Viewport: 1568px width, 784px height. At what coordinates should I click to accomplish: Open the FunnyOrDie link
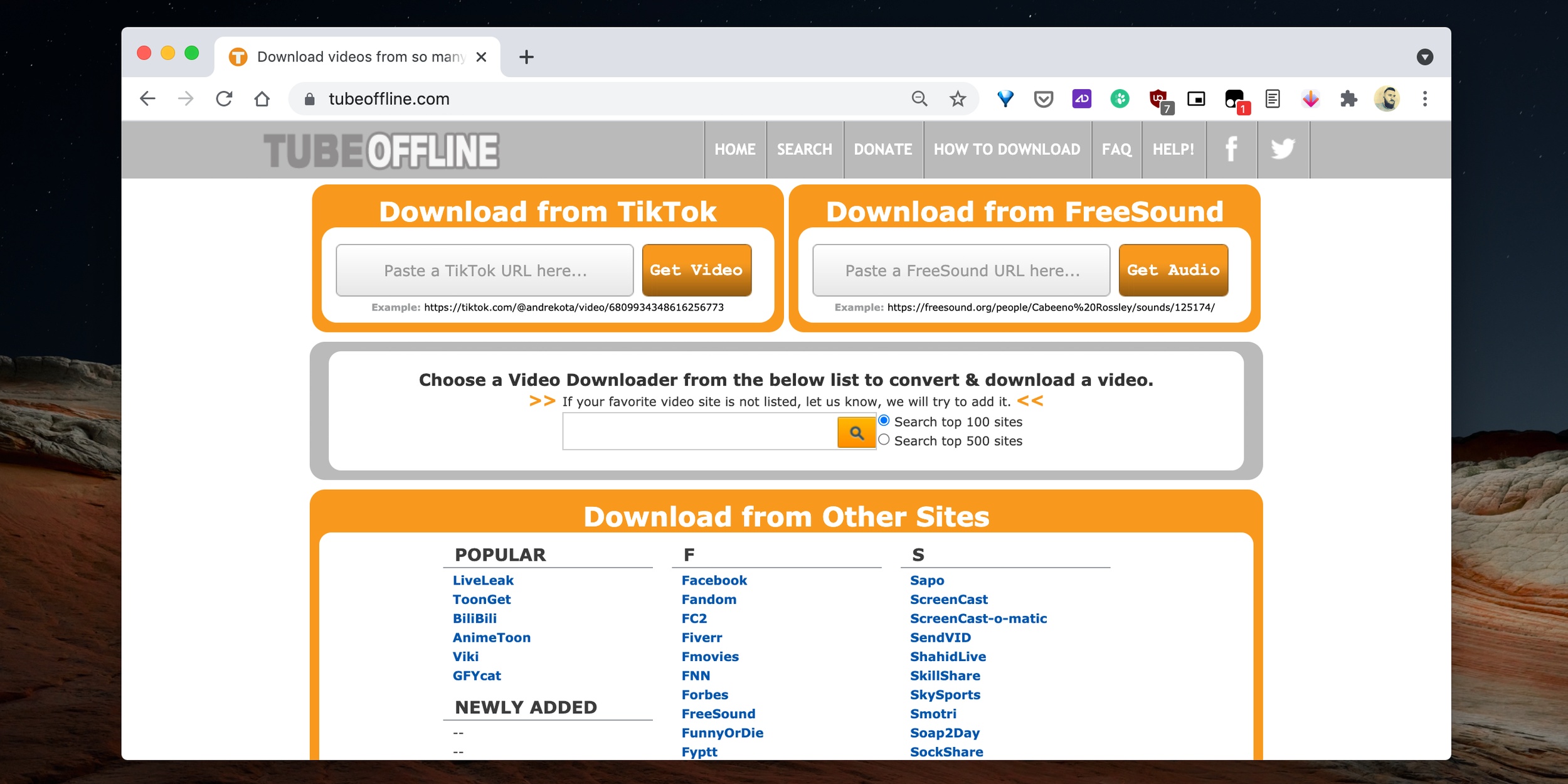723,733
